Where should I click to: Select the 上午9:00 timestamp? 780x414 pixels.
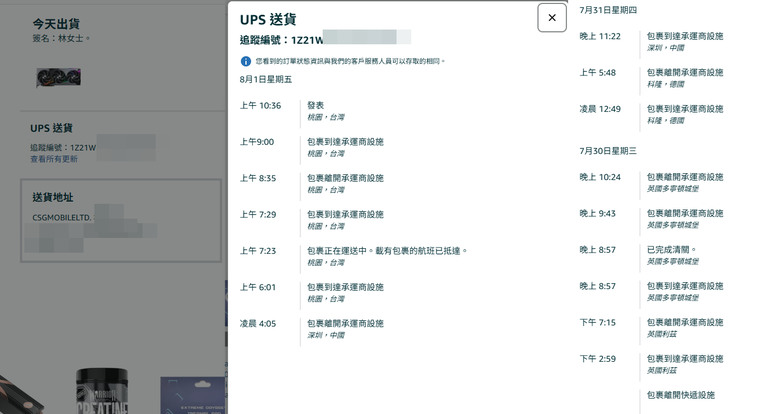[257, 142]
